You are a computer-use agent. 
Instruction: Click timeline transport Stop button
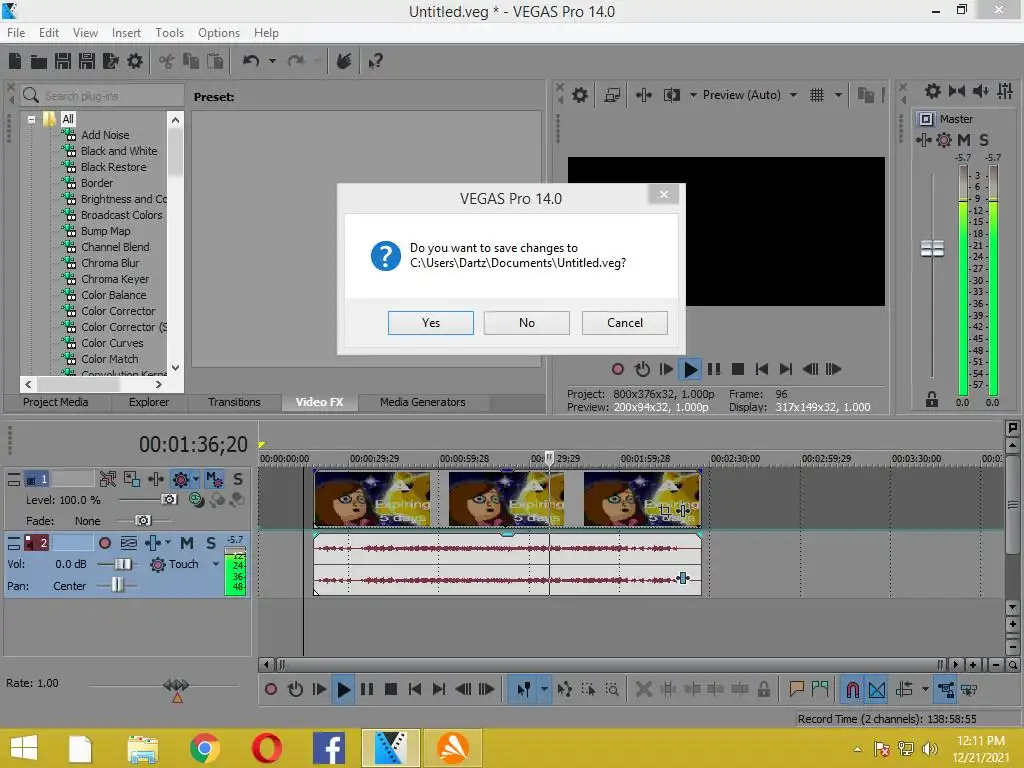pos(391,690)
